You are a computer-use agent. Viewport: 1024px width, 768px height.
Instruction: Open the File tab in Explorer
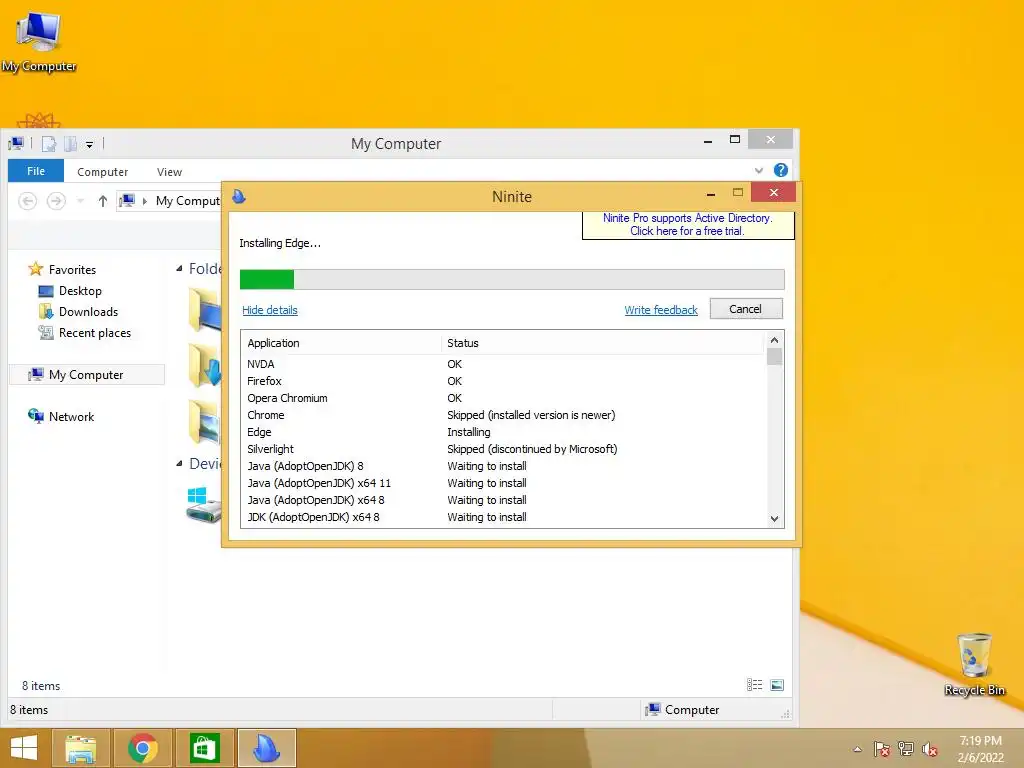[36, 171]
